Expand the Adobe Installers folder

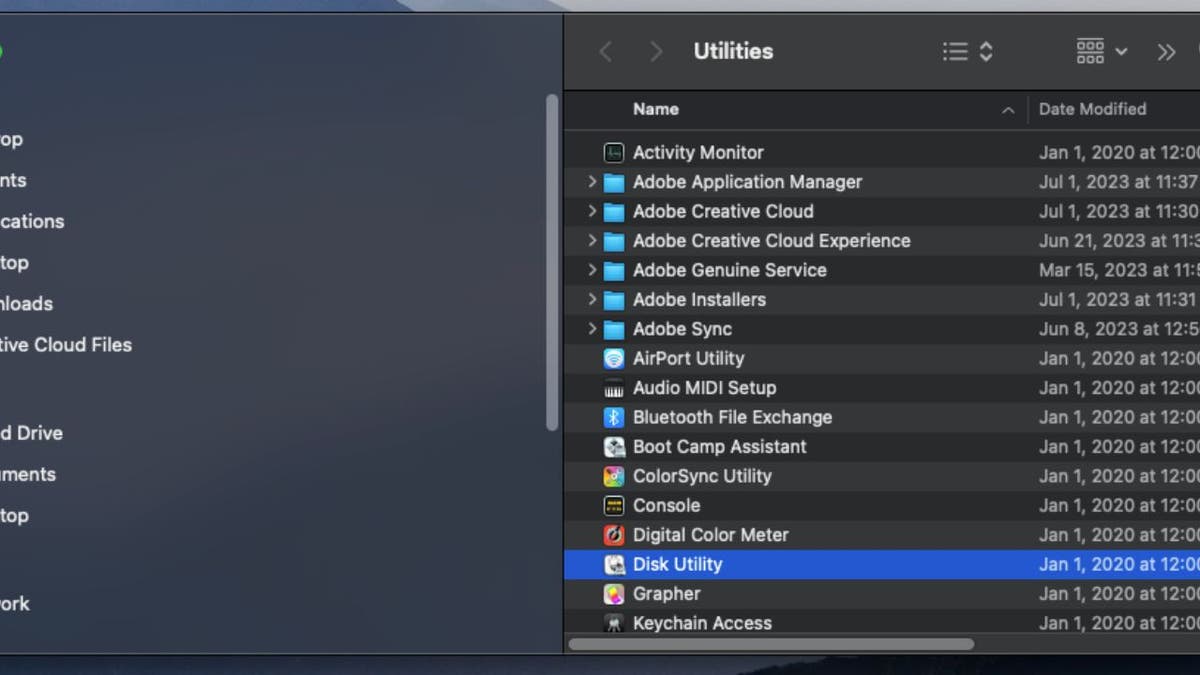(591, 299)
